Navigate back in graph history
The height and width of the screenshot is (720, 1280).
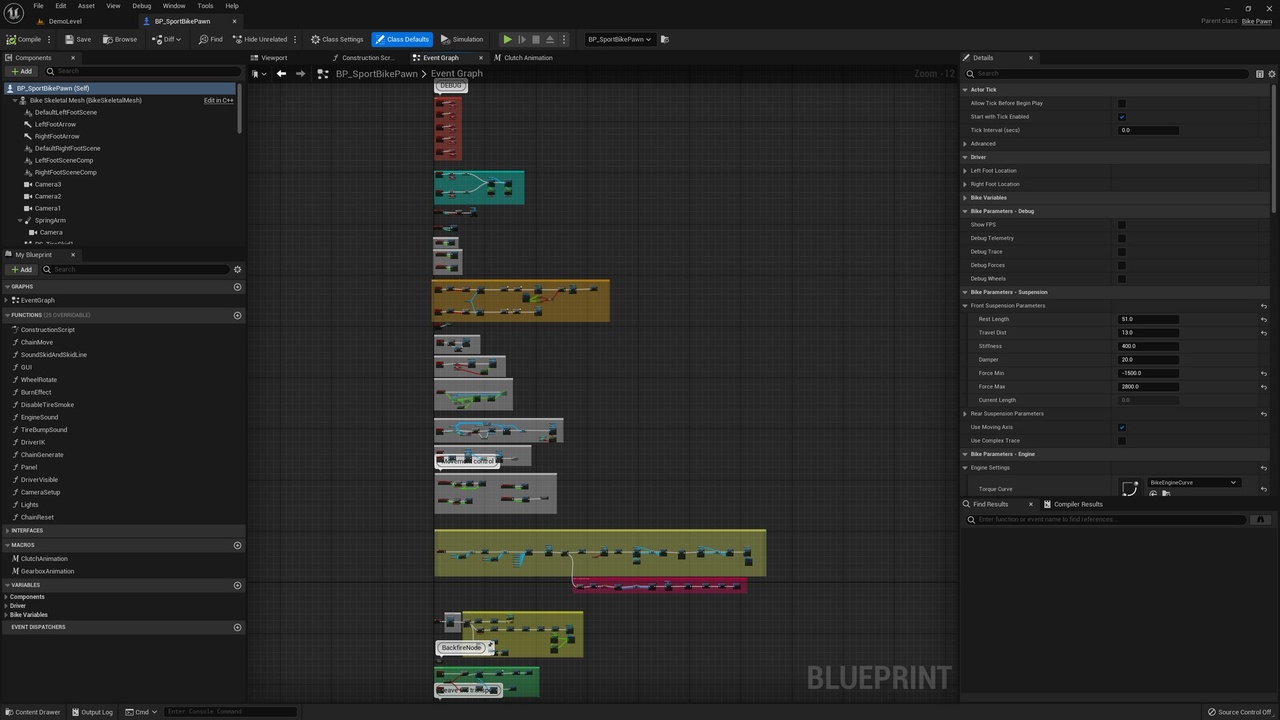pyautogui.click(x=281, y=73)
